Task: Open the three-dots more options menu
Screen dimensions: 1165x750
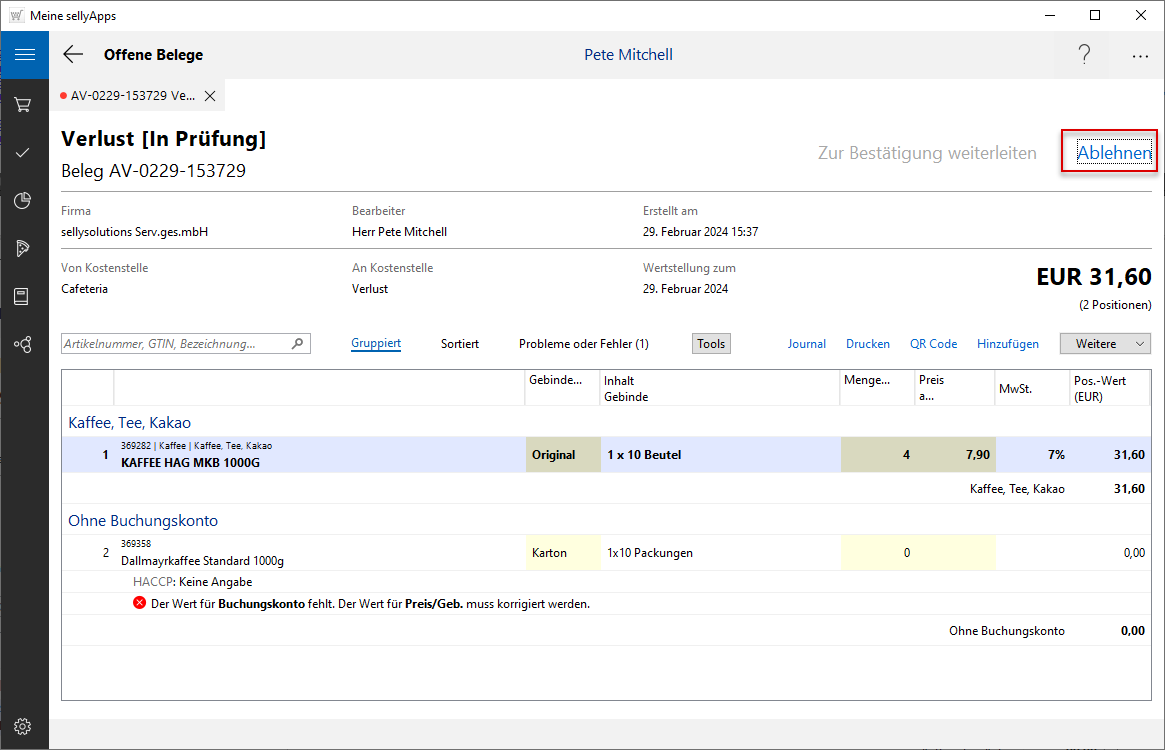Action: coord(1140,56)
